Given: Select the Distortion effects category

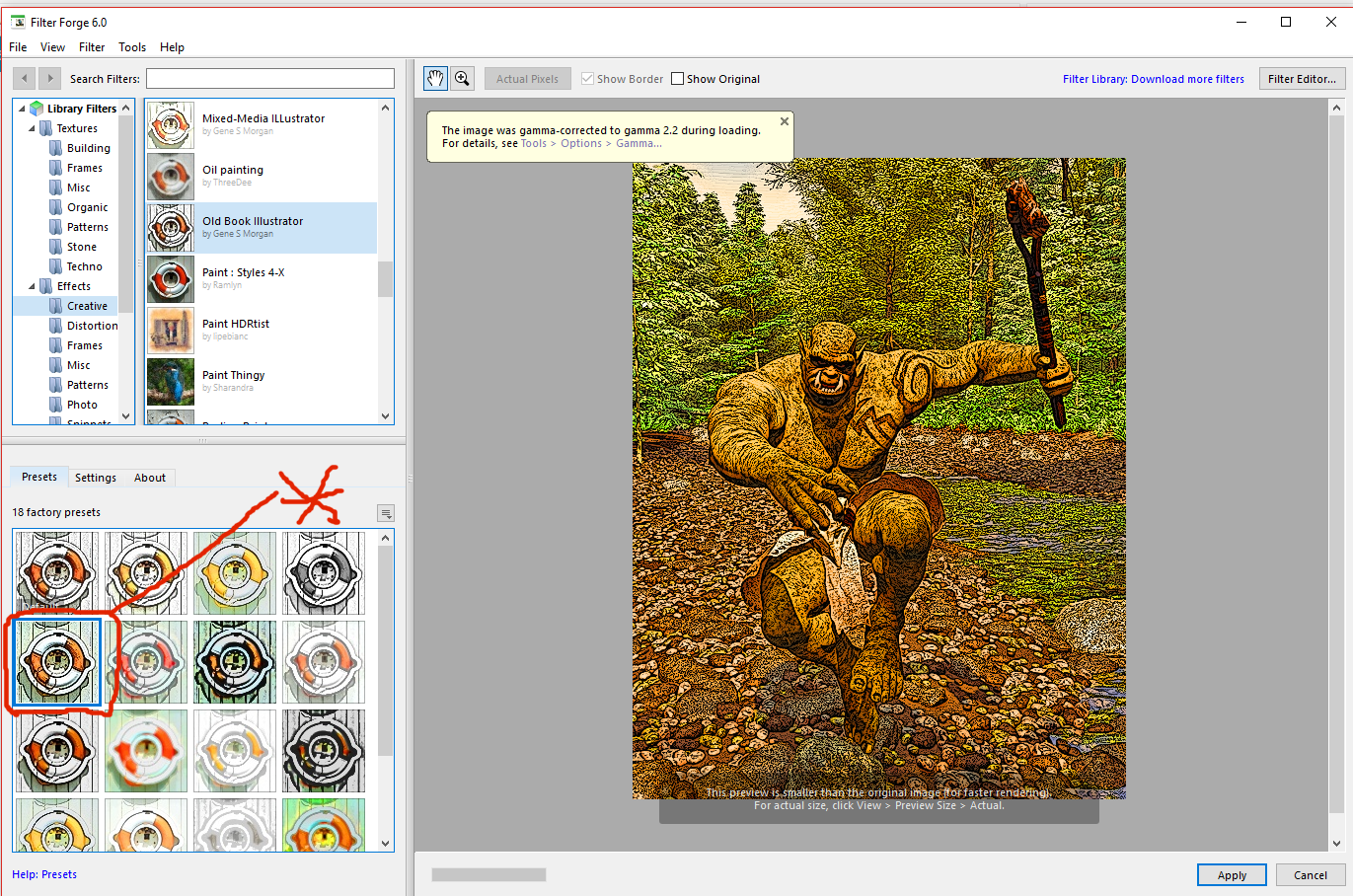Looking at the screenshot, I should [92, 326].
